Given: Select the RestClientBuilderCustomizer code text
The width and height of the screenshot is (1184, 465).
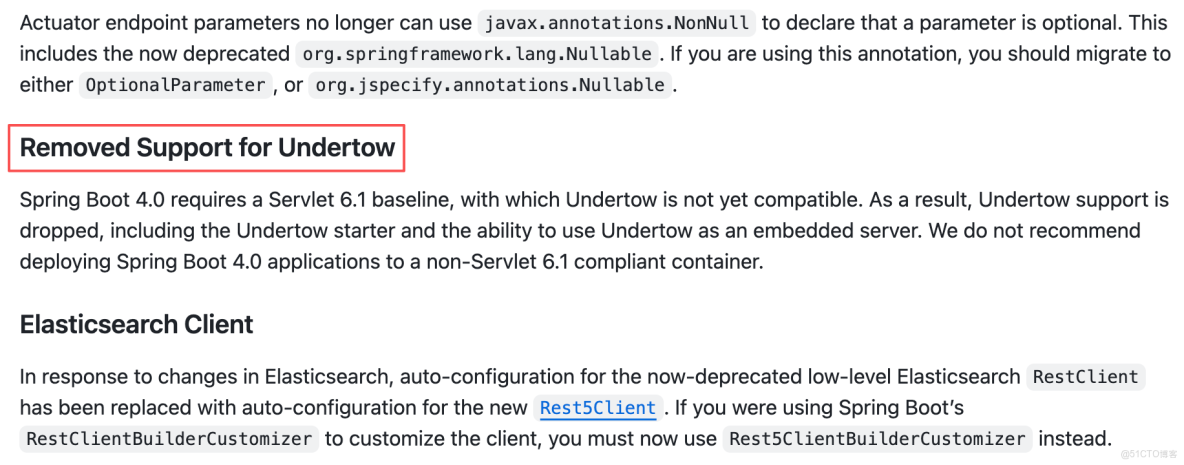Looking at the screenshot, I should (x=171, y=439).
